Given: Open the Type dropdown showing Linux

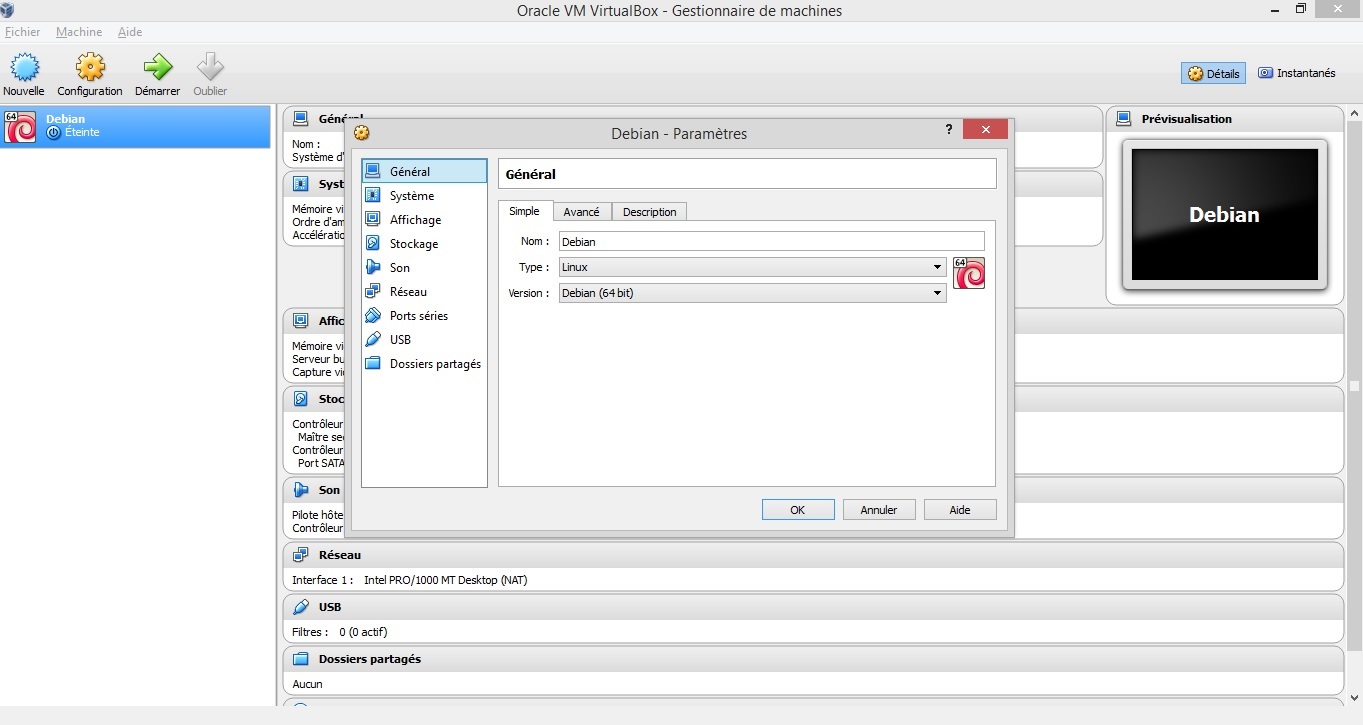Looking at the screenshot, I should click(x=752, y=267).
